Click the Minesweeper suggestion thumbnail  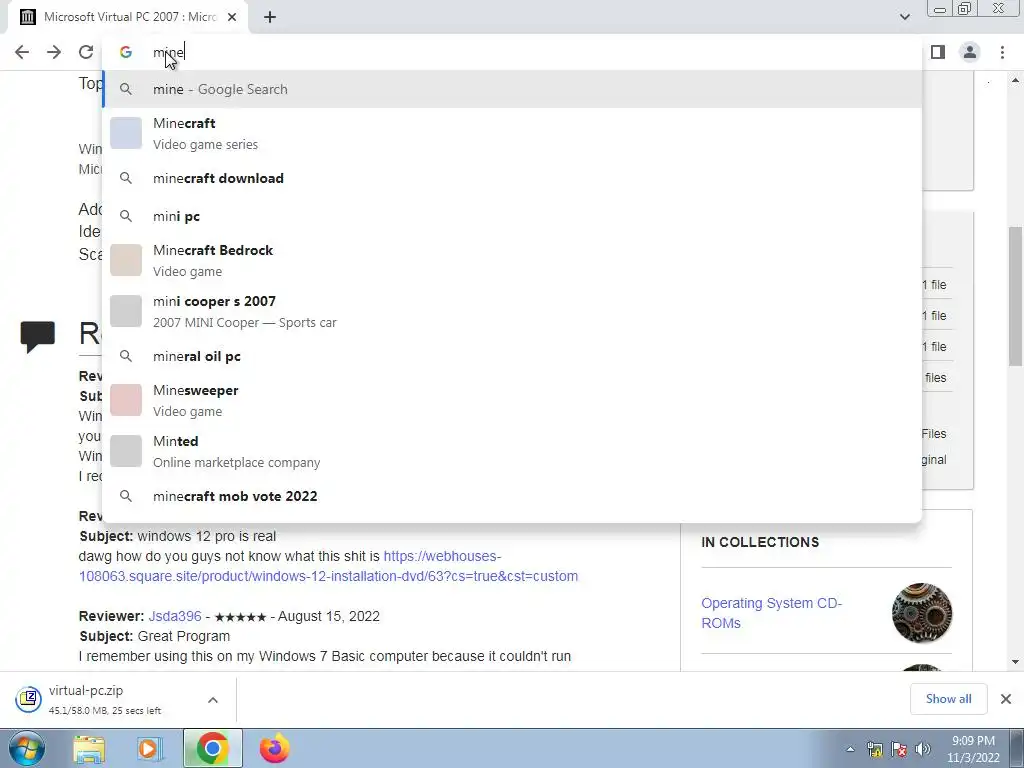(x=126, y=400)
